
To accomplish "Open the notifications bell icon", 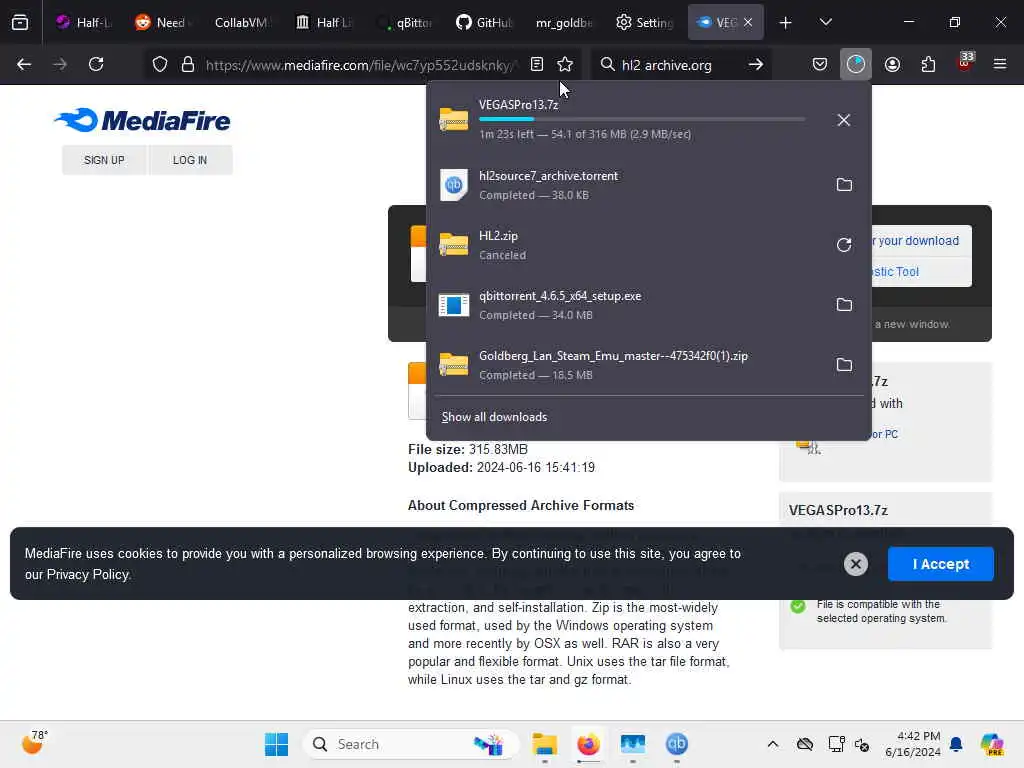I will (x=956, y=744).
